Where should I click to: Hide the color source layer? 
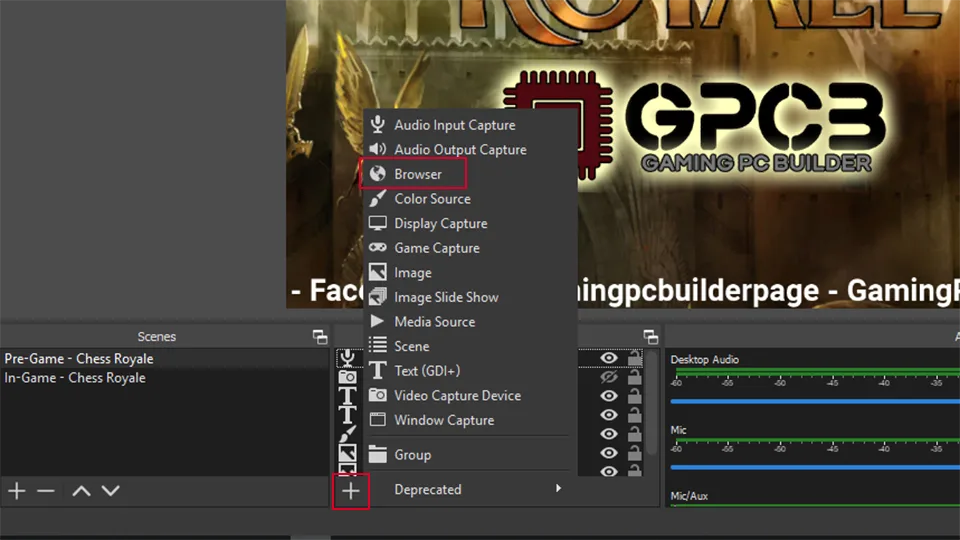[x=609, y=434]
